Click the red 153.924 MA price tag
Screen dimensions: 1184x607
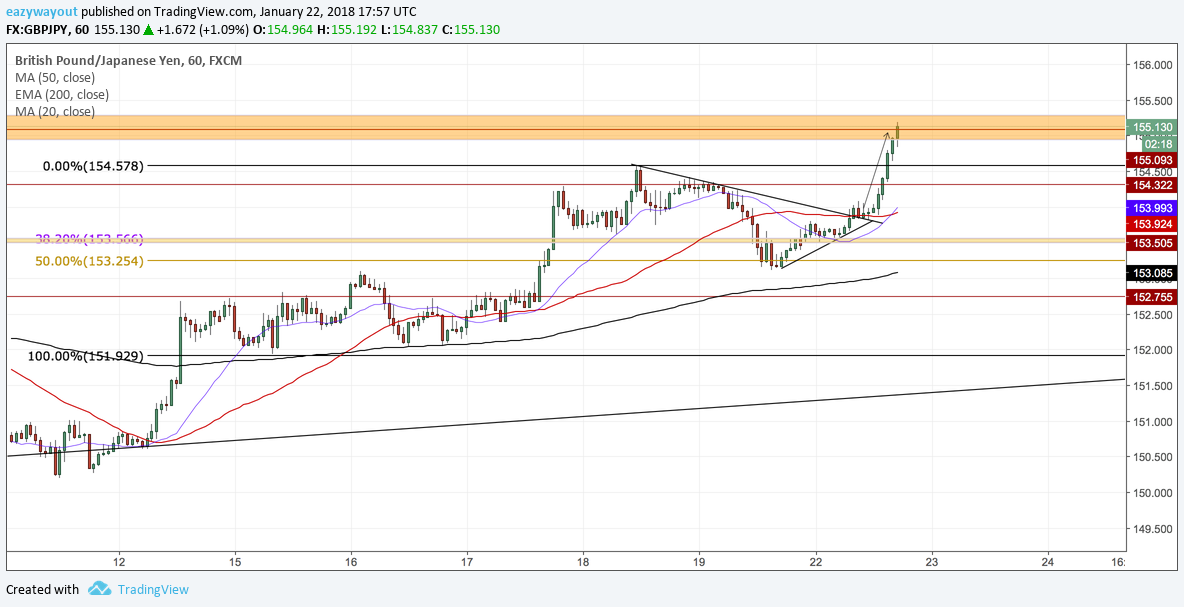click(x=1151, y=224)
